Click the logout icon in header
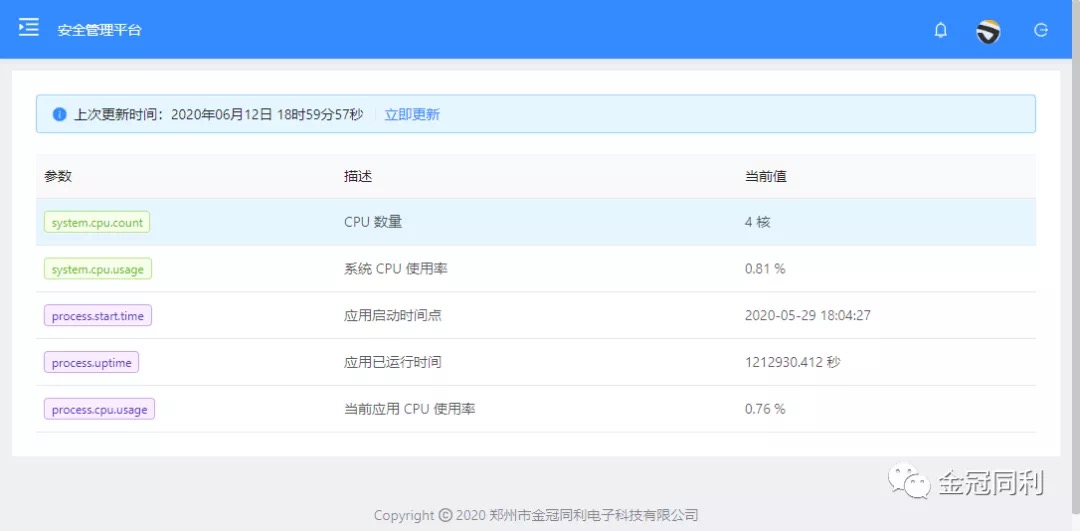1080x531 pixels. [x=1041, y=30]
